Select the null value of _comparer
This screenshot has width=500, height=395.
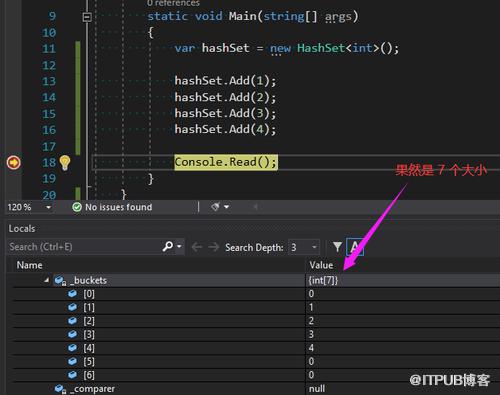pyautogui.click(x=317, y=389)
